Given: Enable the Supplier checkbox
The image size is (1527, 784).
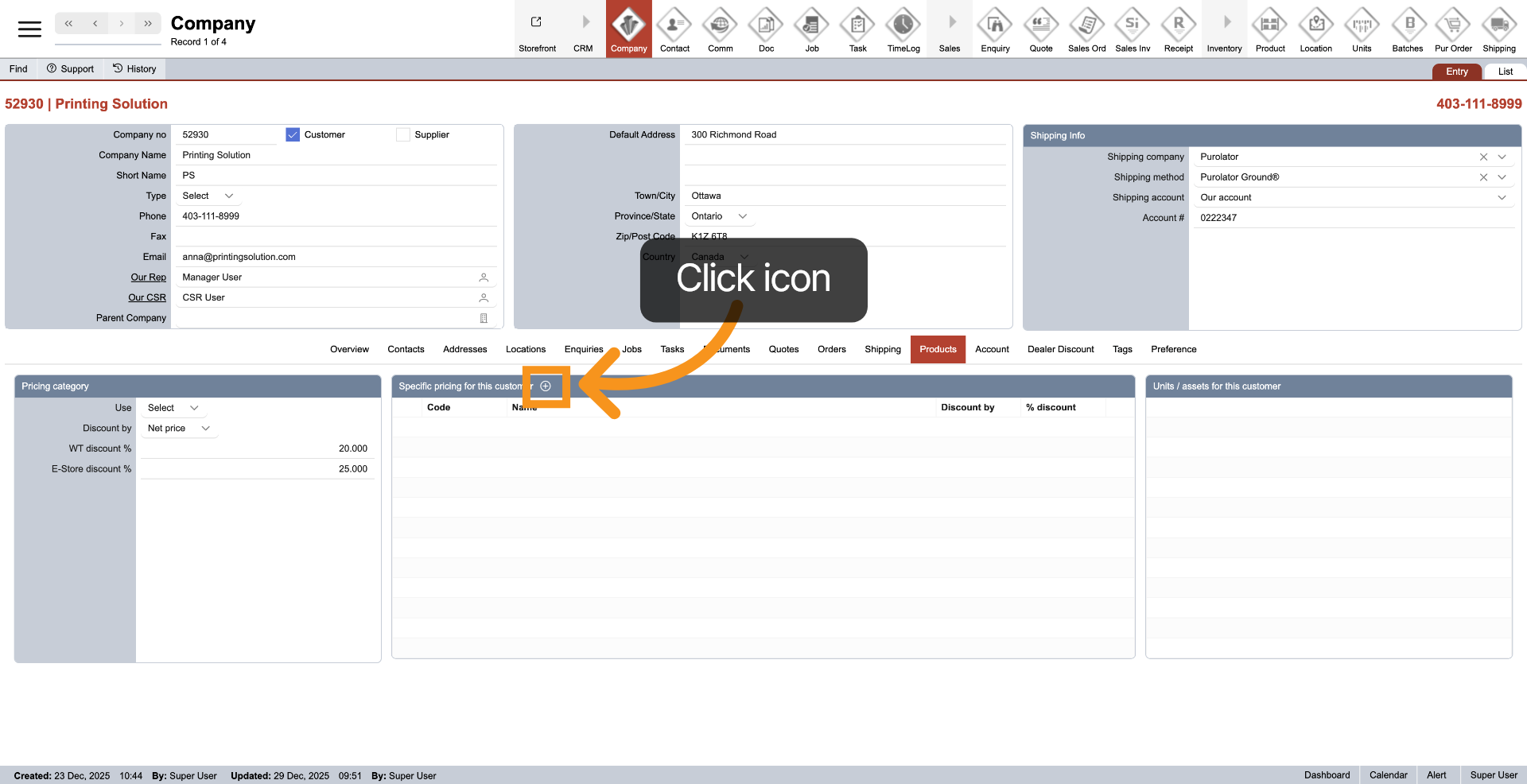Looking at the screenshot, I should 403,135.
